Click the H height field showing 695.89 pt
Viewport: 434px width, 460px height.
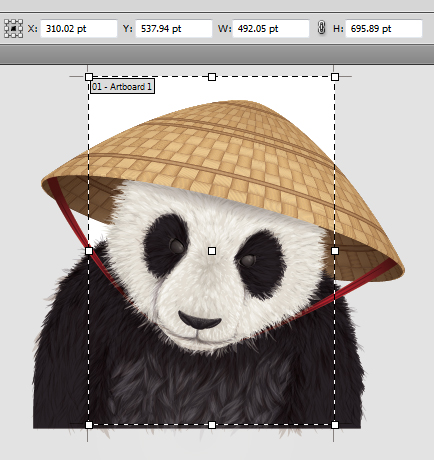click(x=384, y=28)
